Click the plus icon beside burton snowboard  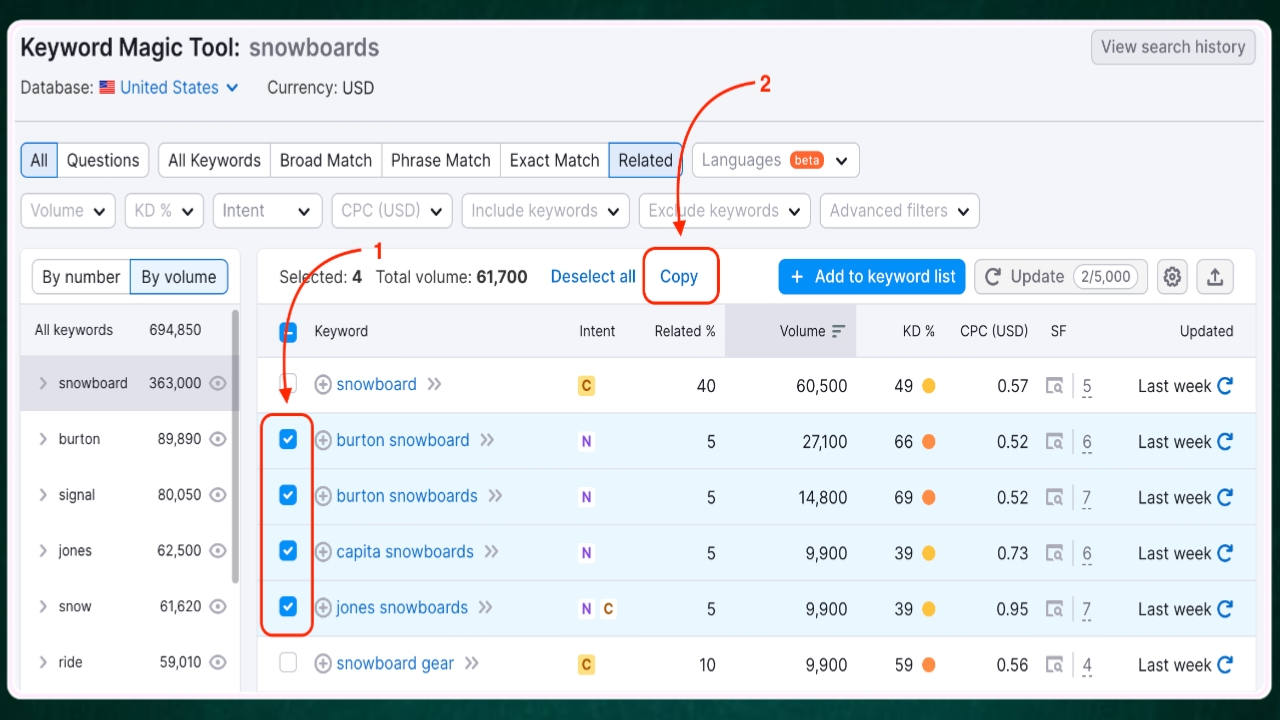pos(323,440)
